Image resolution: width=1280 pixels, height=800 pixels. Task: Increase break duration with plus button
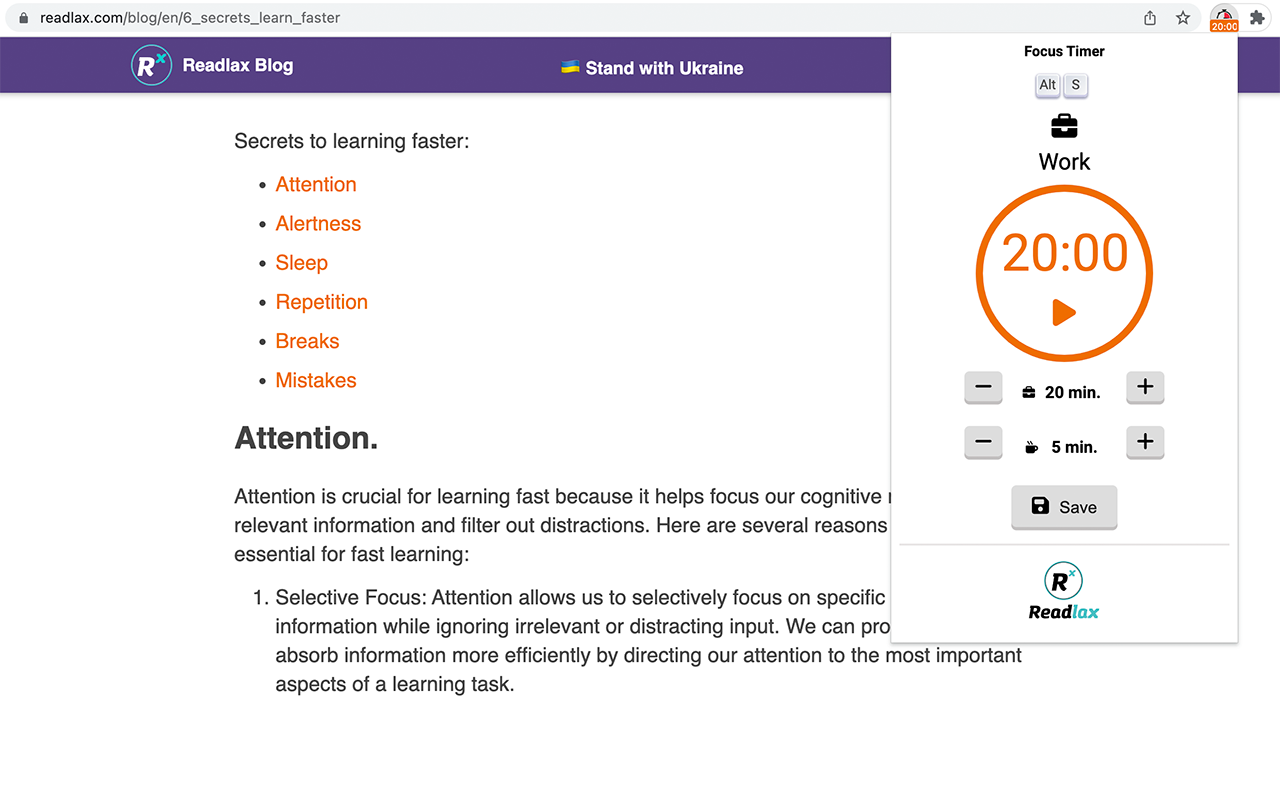point(1145,442)
